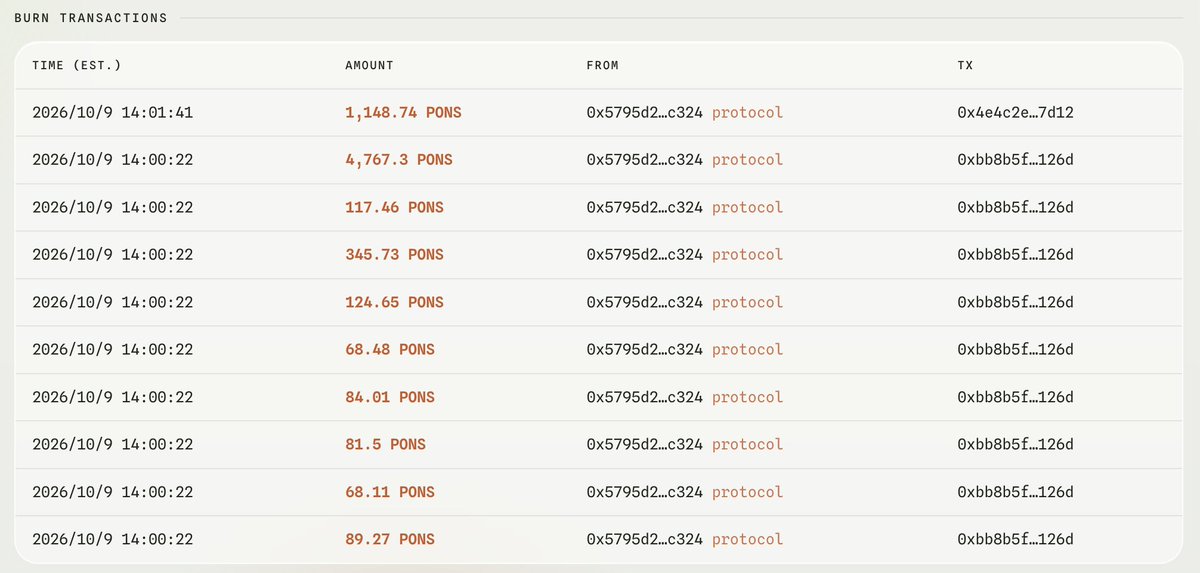The width and height of the screenshot is (1200, 573).
Task: Click the protocol tag in the 124.65 PONS row
Action: 748,302
